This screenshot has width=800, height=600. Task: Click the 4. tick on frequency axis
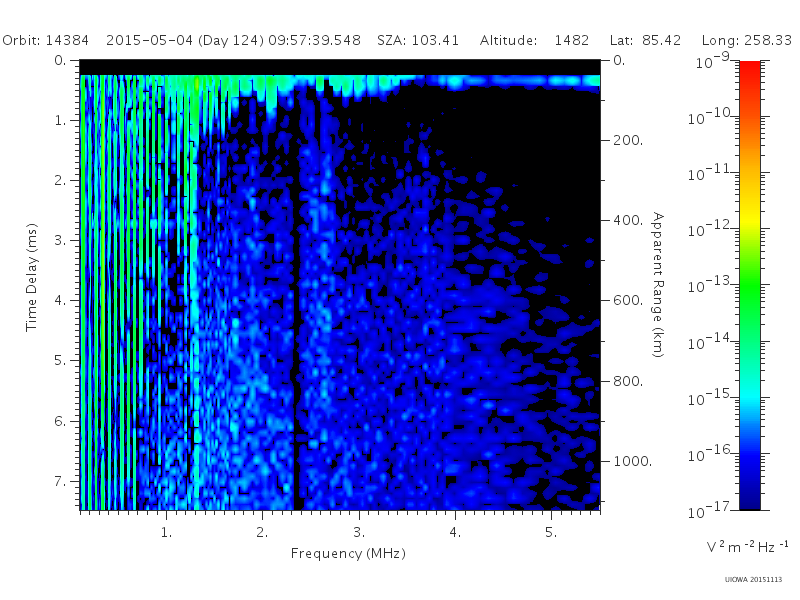tap(455, 532)
